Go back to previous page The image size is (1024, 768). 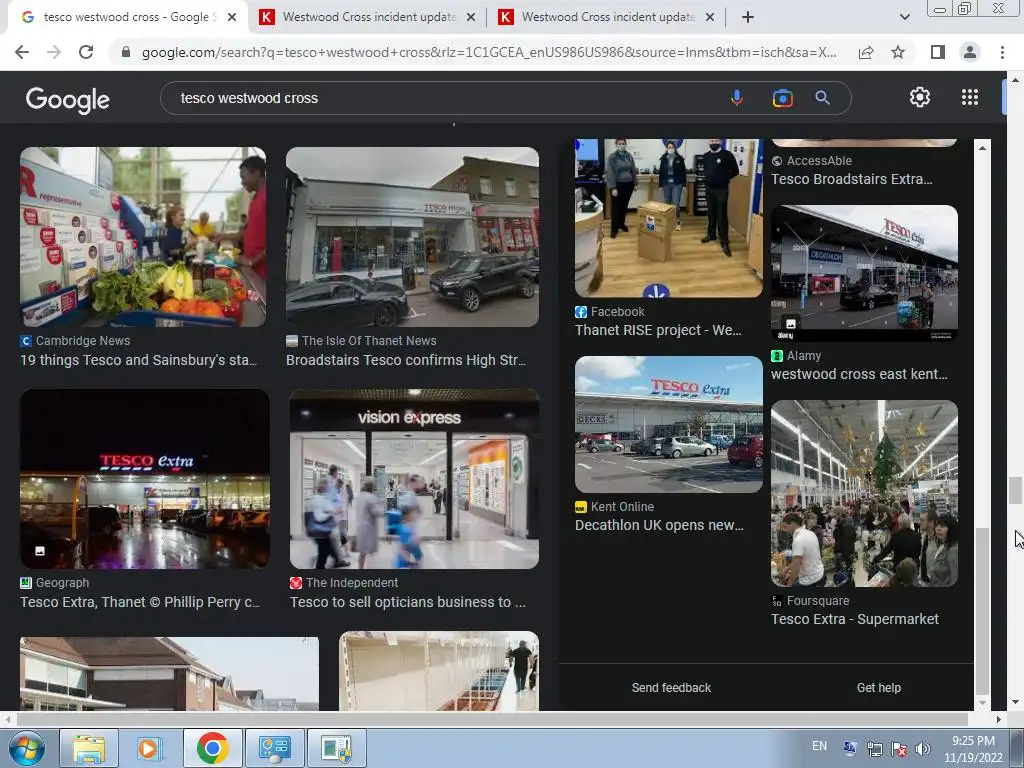22,52
